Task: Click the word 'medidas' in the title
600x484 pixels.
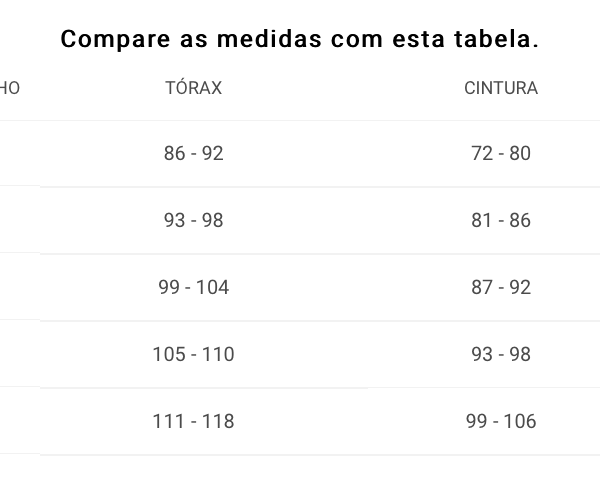Action: click(x=269, y=39)
